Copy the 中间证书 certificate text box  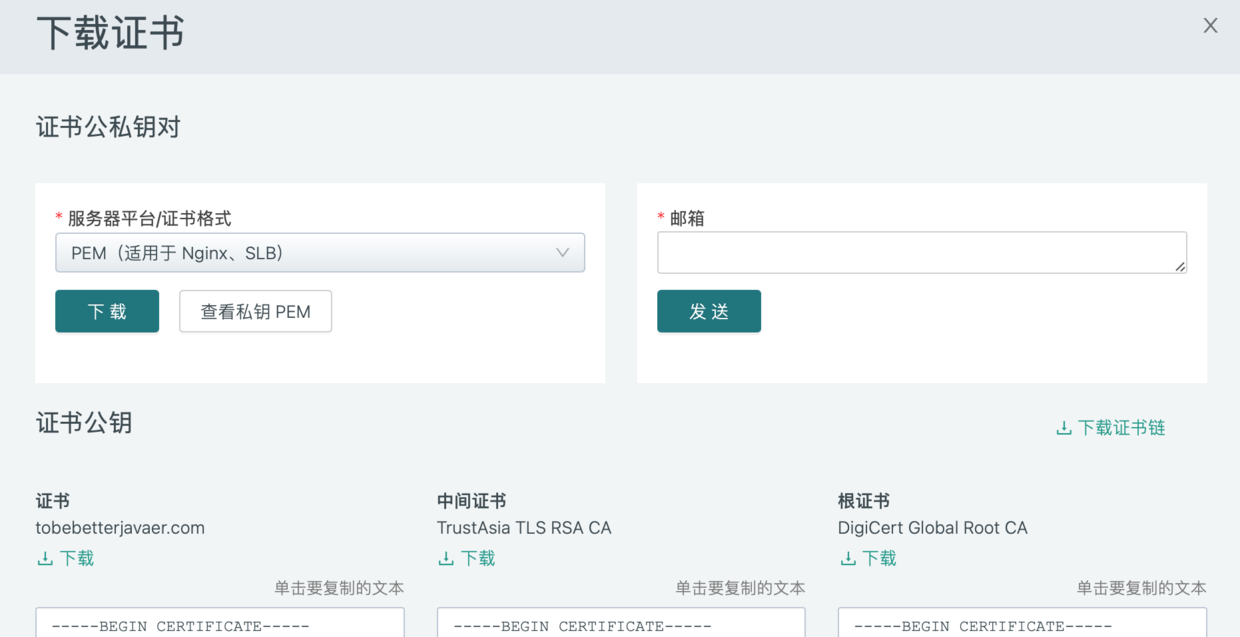pos(621,624)
